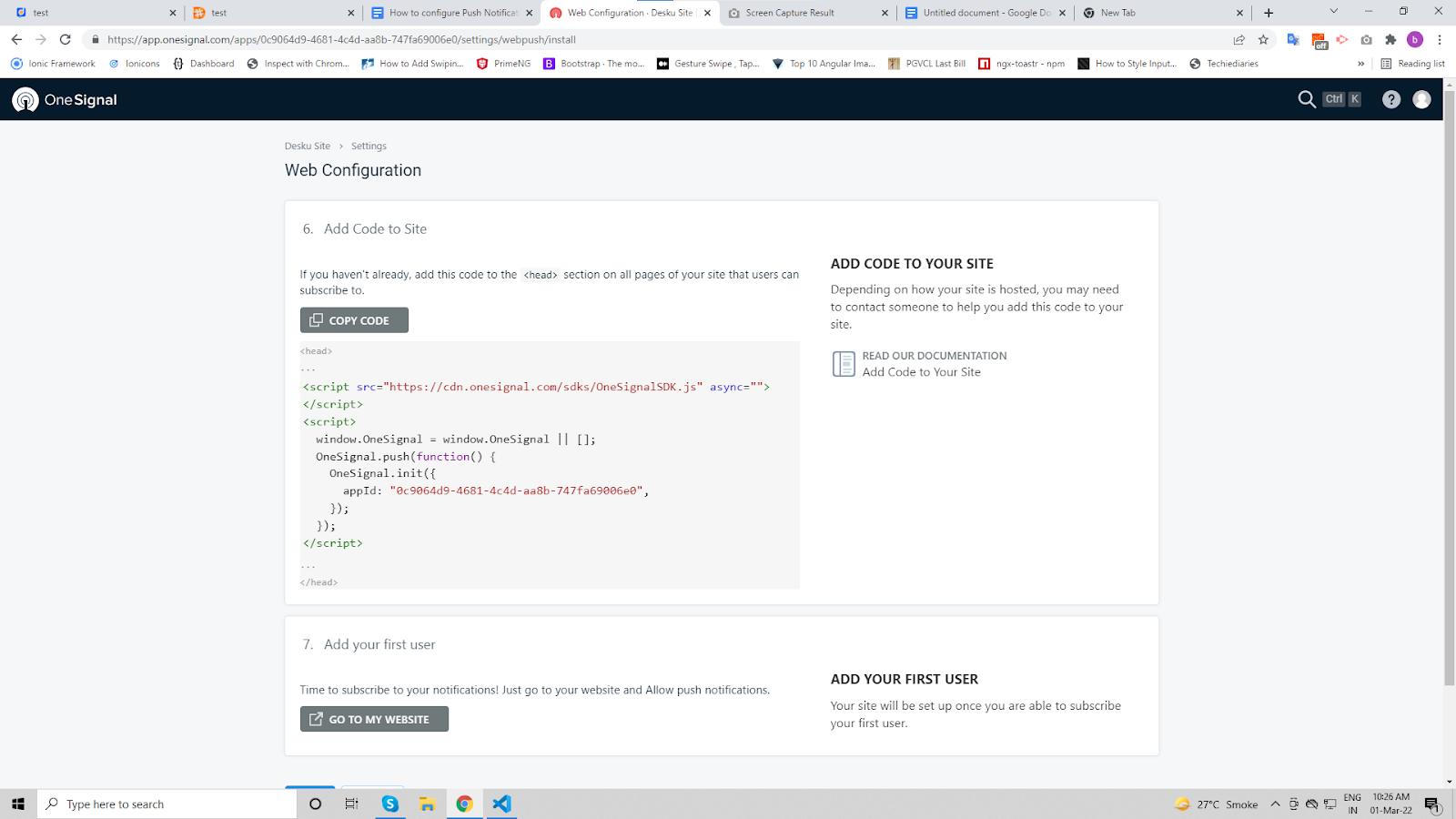Open the Ionic Framework bookmark

[53, 64]
